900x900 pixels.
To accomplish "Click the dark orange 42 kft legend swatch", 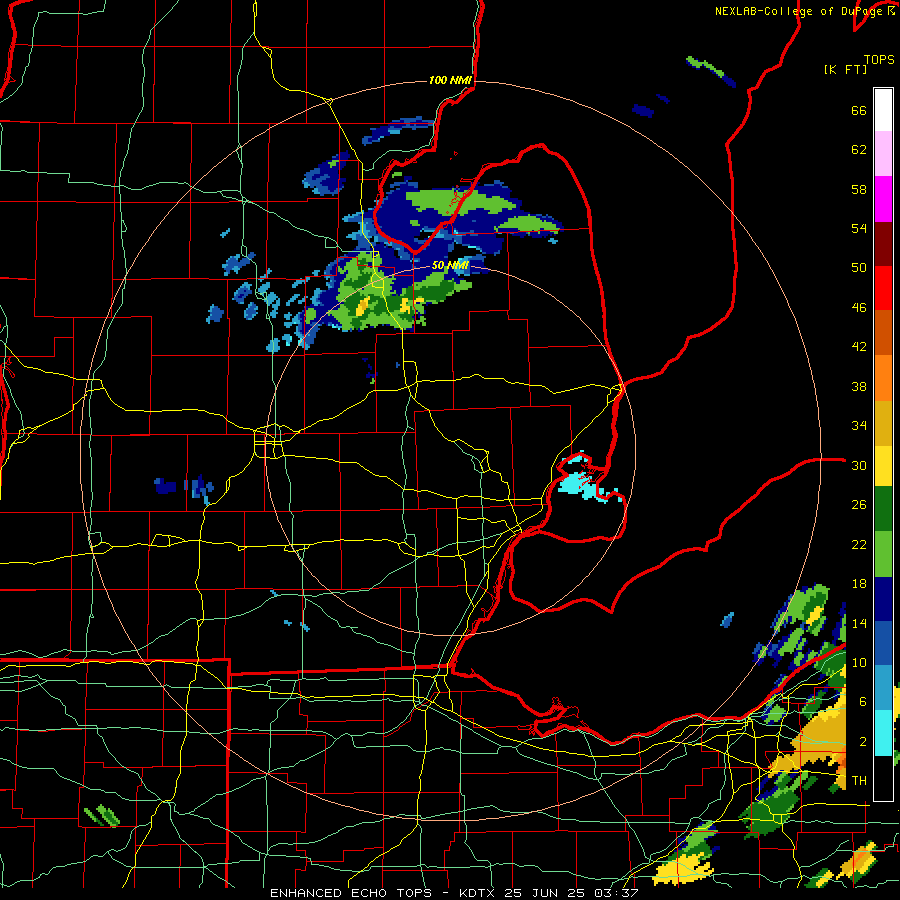I will pyautogui.click(x=883, y=332).
